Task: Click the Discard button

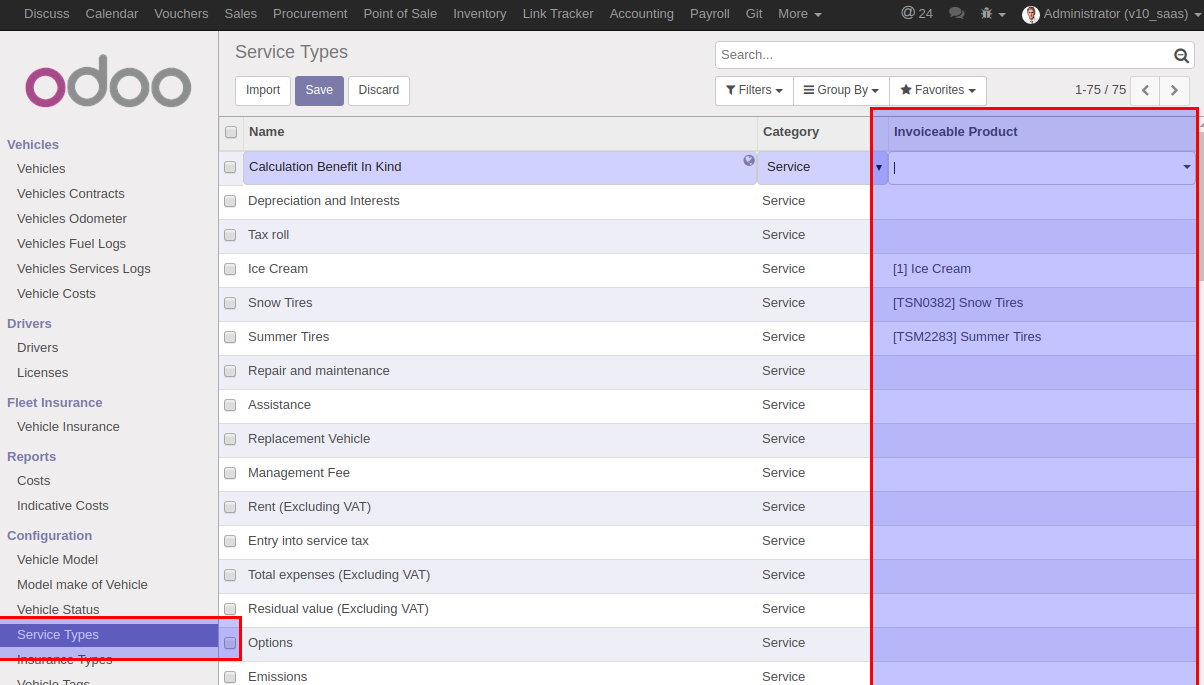Action: pos(379,90)
